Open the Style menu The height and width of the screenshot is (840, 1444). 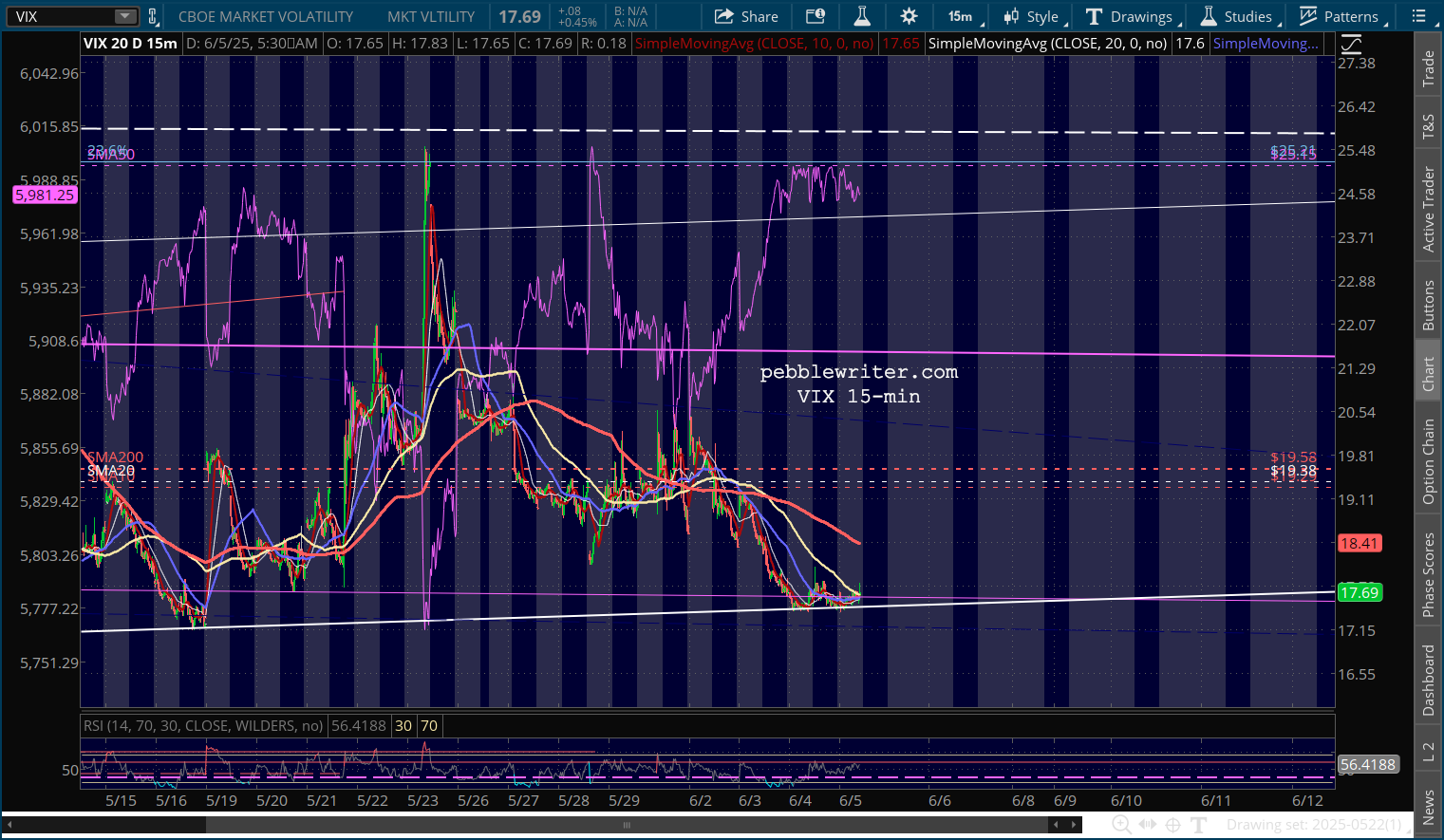1035,16
